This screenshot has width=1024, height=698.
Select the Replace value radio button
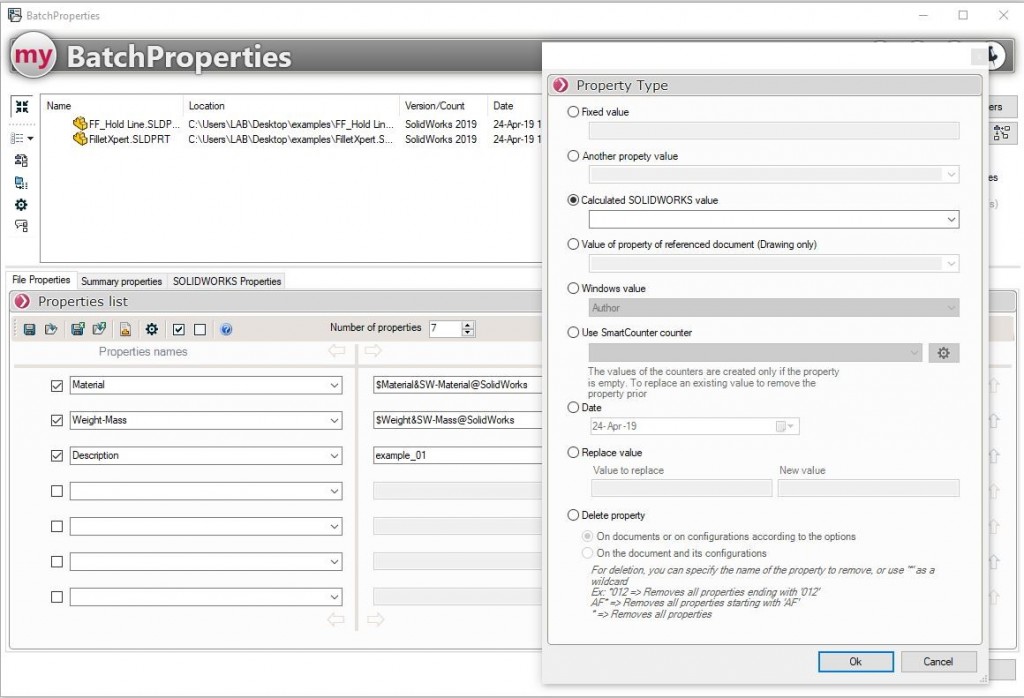(x=573, y=452)
